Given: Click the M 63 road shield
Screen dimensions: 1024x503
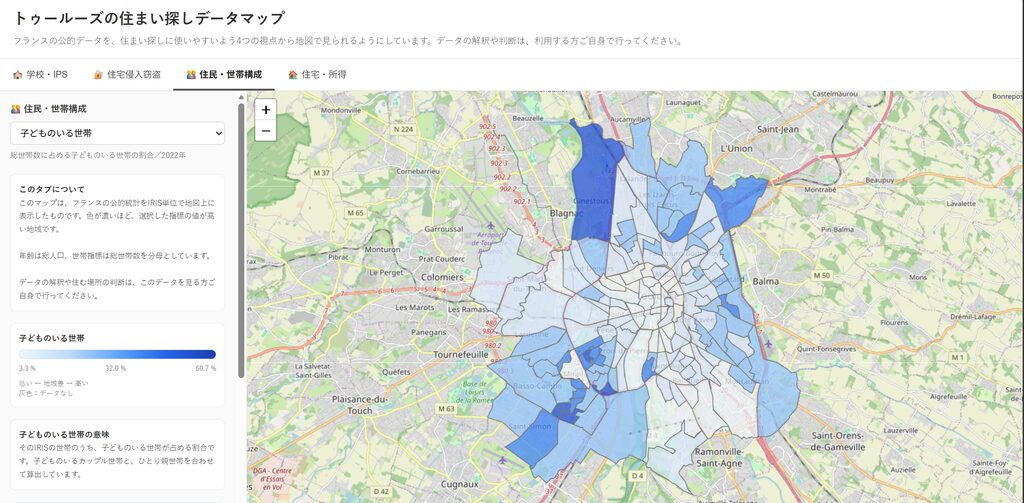Looking at the screenshot, I should click(446, 409).
